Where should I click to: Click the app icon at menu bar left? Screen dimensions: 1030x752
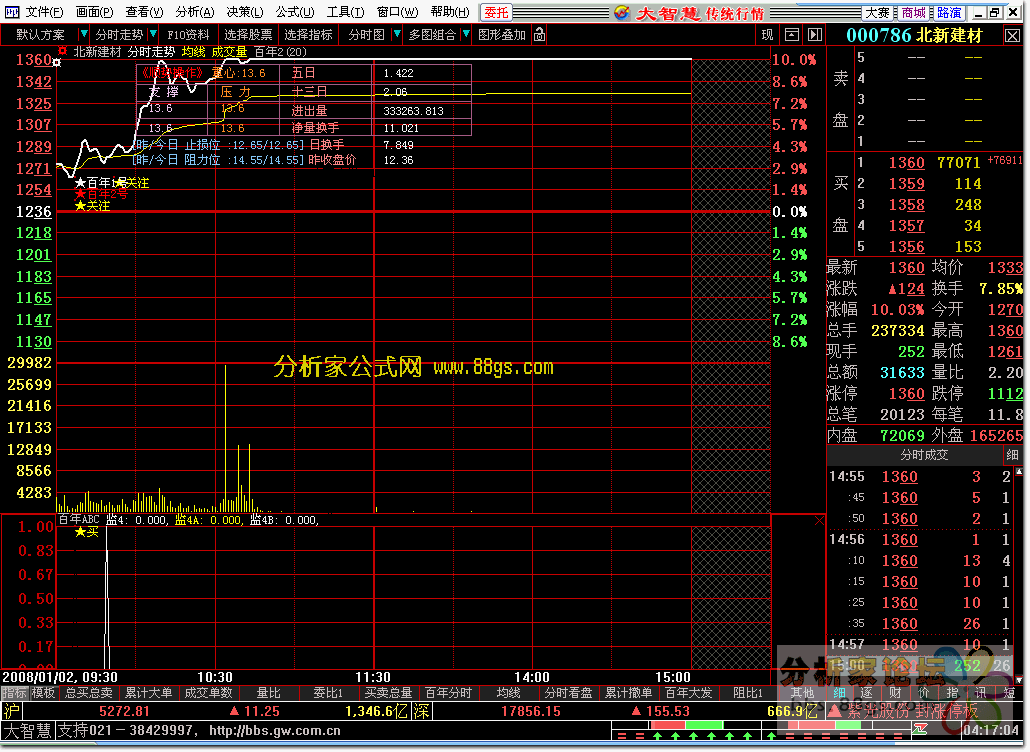(x=12, y=12)
